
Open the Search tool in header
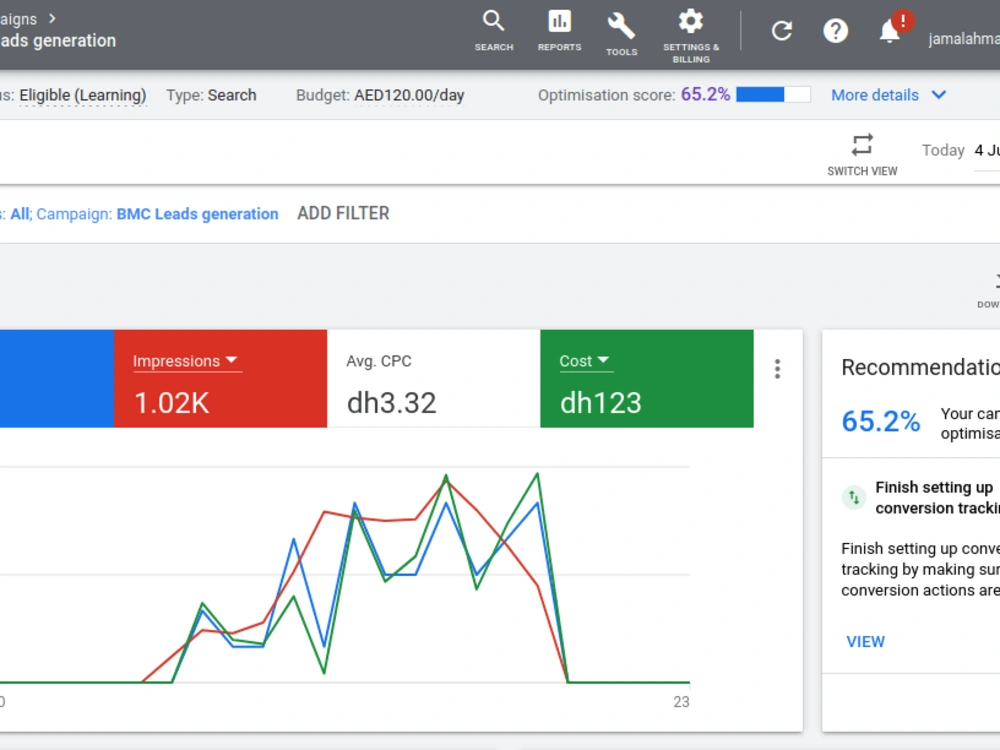click(494, 30)
